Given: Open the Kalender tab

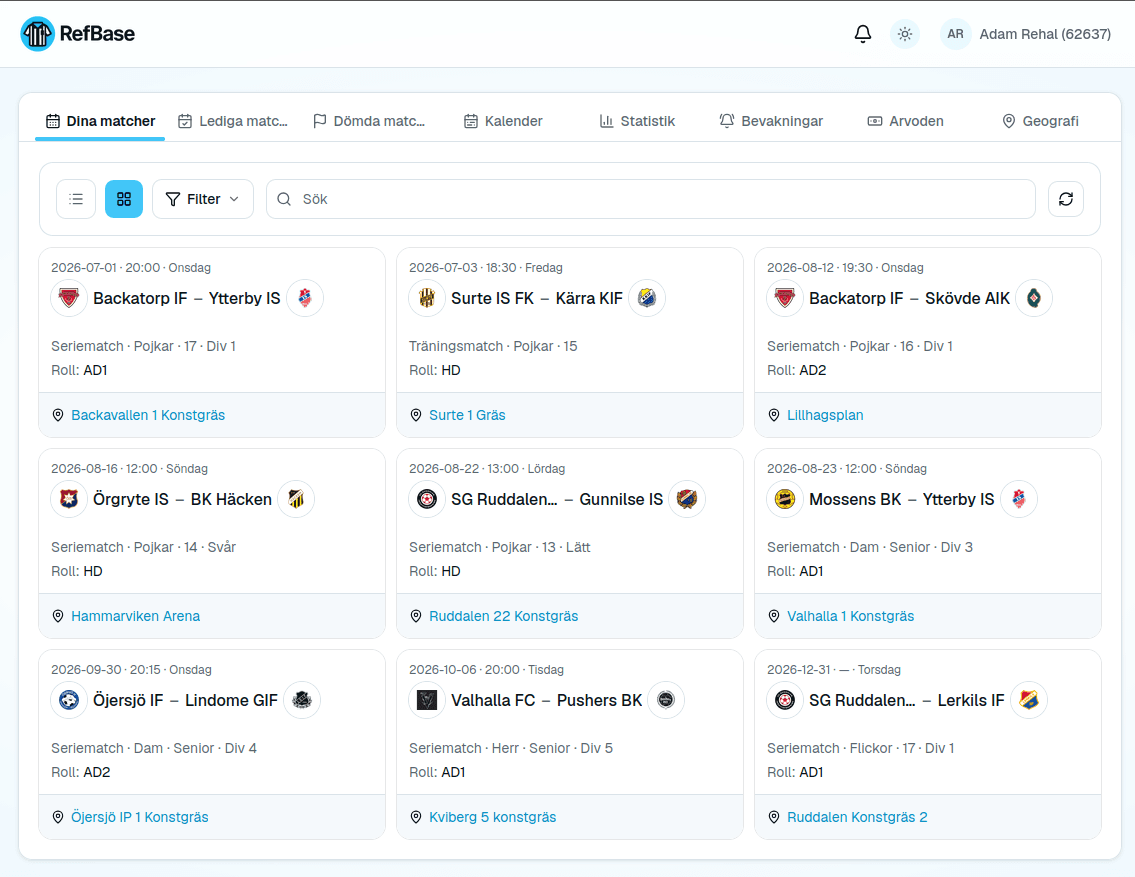Looking at the screenshot, I should tap(503, 121).
